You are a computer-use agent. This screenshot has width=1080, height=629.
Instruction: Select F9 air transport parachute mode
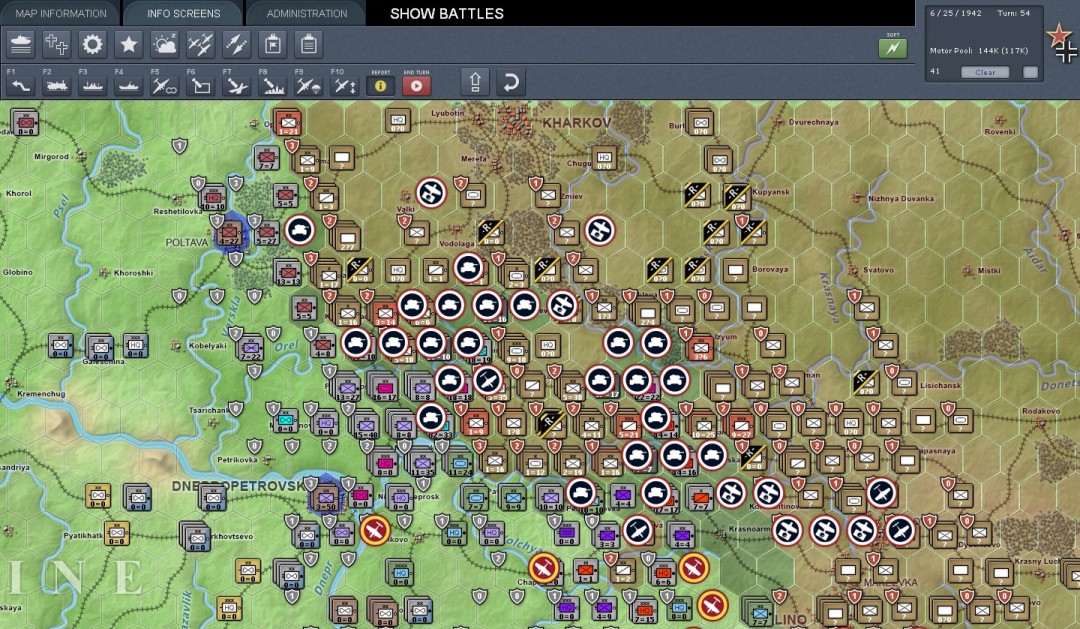[x=308, y=86]
